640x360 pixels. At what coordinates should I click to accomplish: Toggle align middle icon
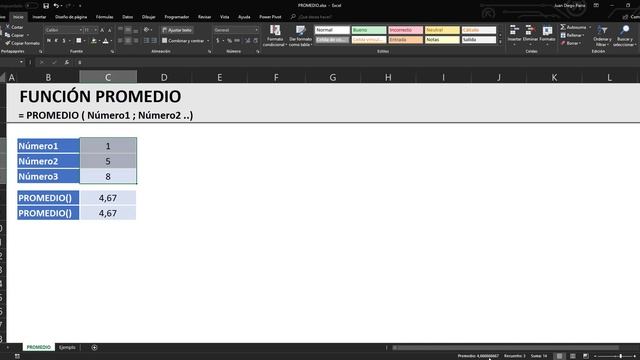(x=128, y=30)
